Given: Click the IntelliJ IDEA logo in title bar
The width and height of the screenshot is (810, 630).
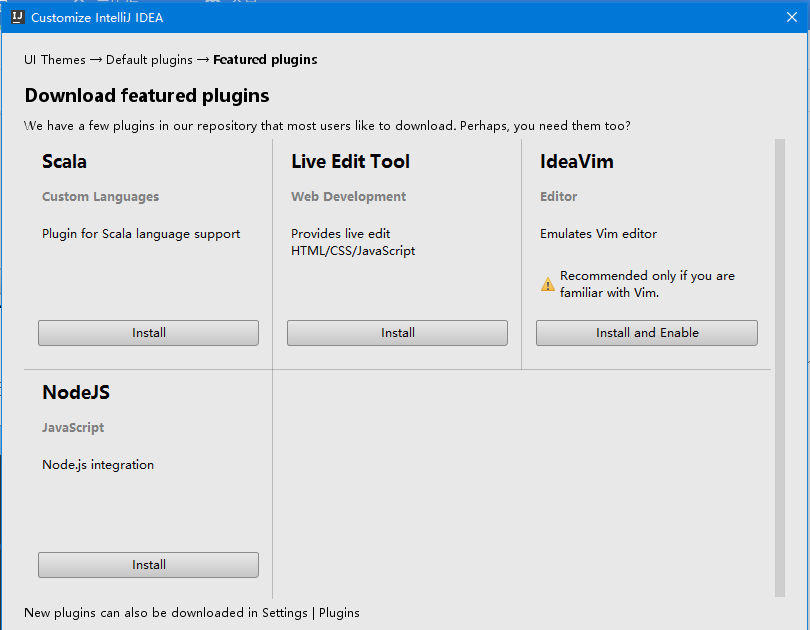Looking at the screenshot, I should pos(18,17).
